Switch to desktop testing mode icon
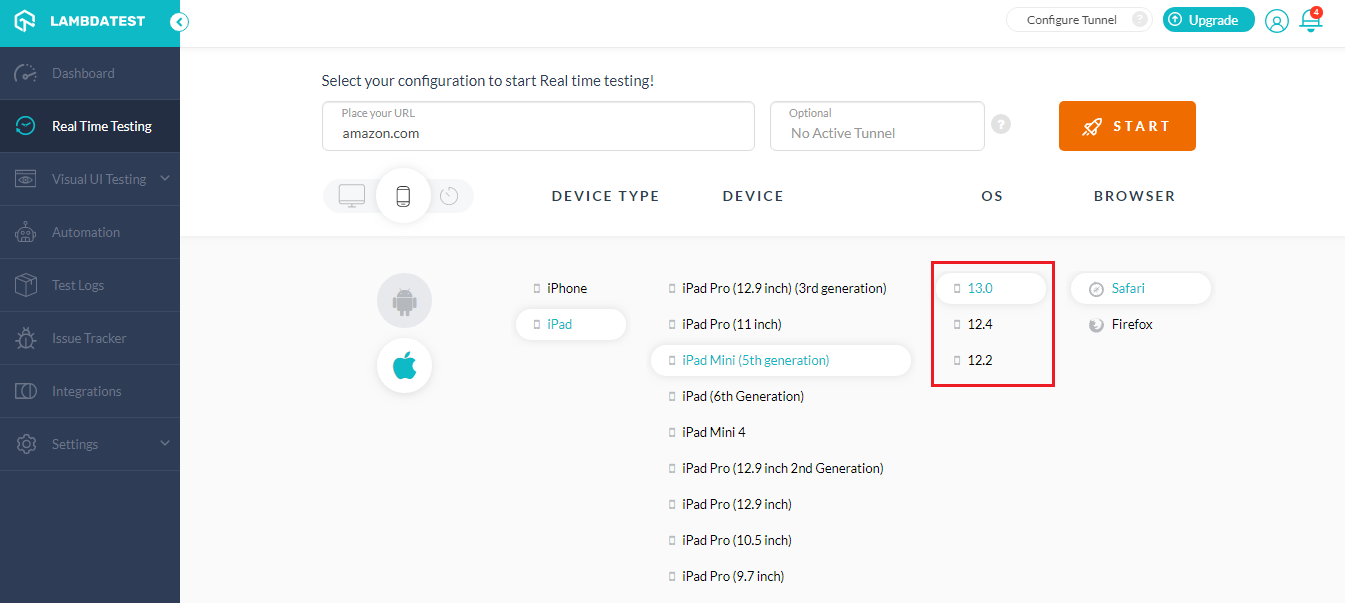Screen dimensions: 1345x603 [x=352, y=196]
